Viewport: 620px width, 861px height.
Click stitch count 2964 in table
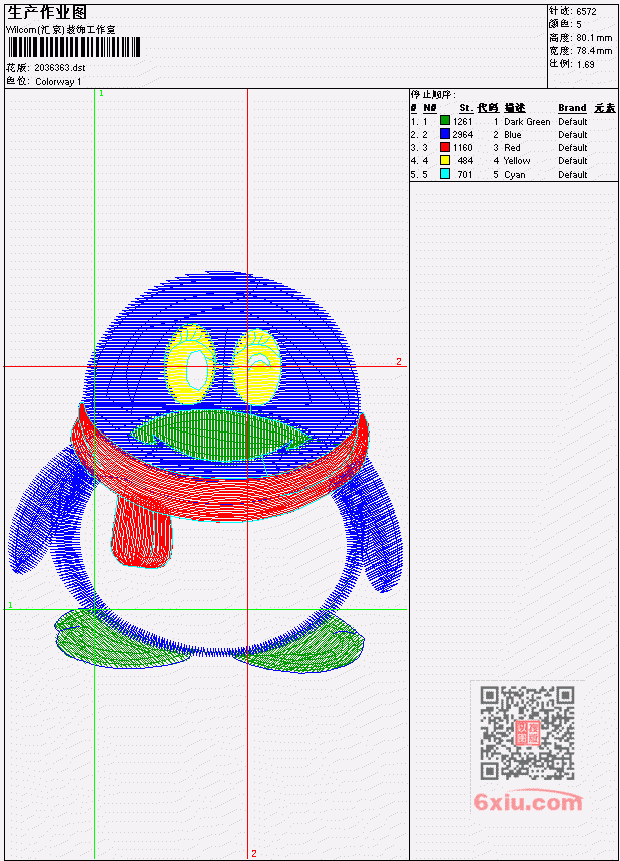click(x=462, y=135)
